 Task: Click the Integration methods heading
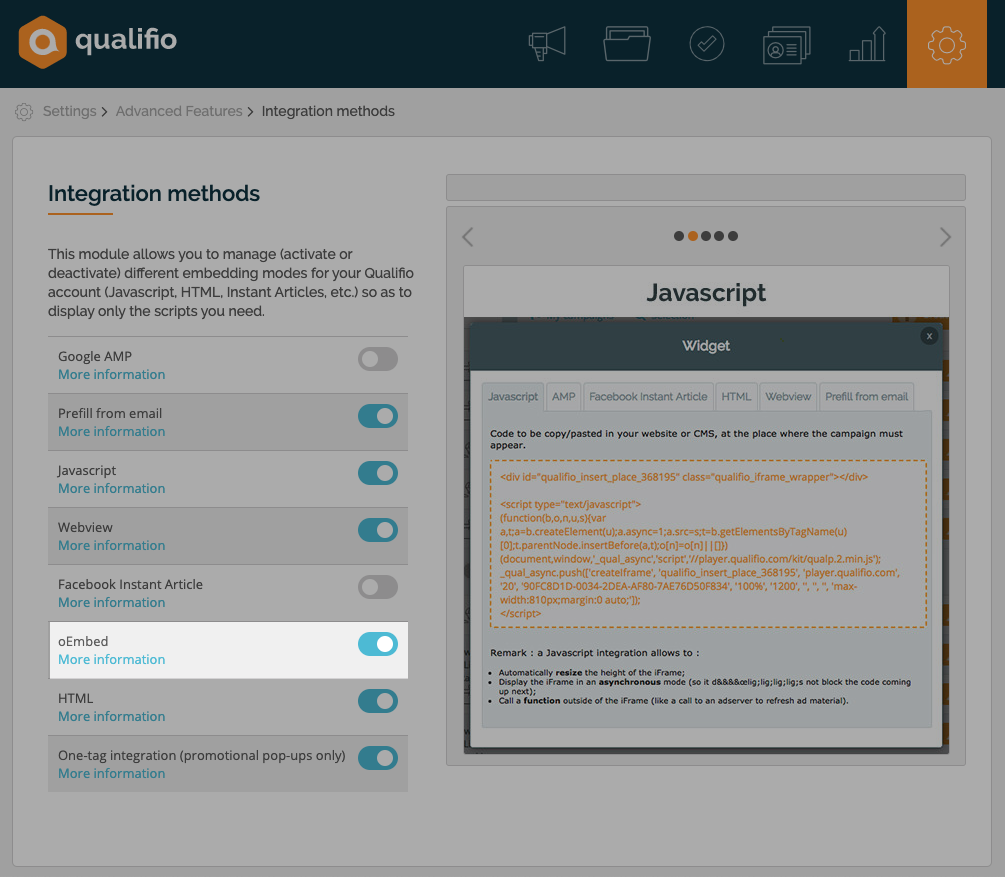pyautogui.click(x=154, y=194)
